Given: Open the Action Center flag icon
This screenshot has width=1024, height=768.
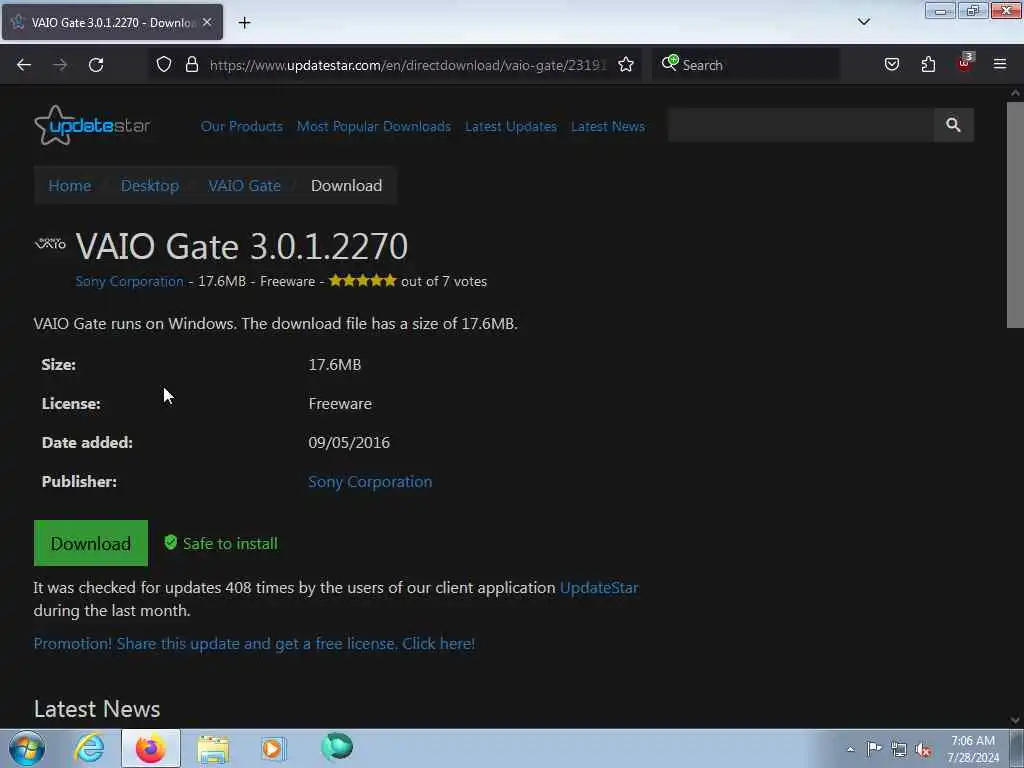Looking at the screenshot, I should coord(874,748).
